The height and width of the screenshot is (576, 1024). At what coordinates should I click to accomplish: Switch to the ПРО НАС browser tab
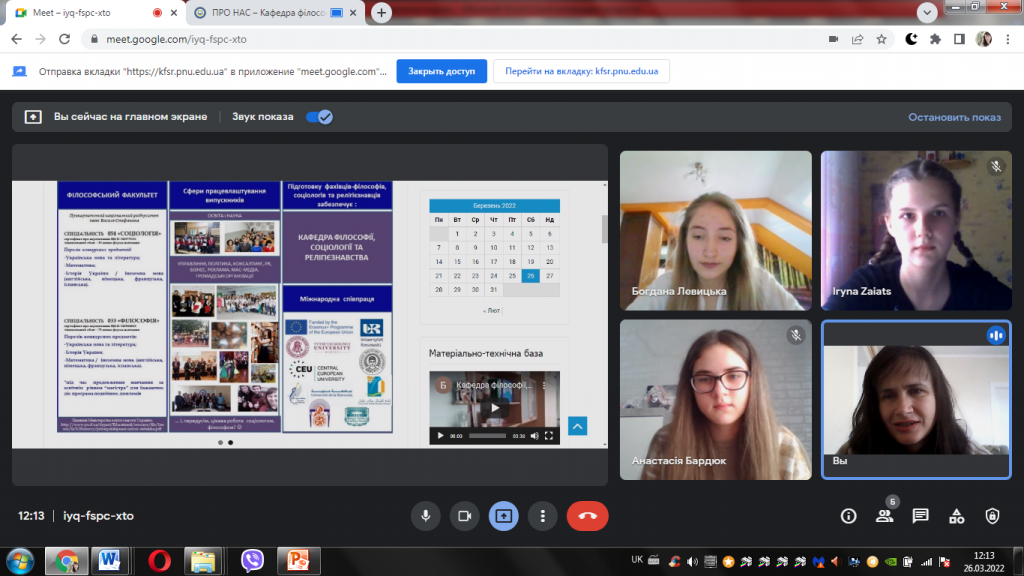276,12
